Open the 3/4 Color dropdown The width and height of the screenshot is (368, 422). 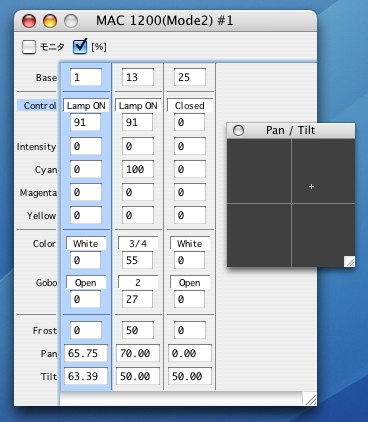click(x=138, y=243)
